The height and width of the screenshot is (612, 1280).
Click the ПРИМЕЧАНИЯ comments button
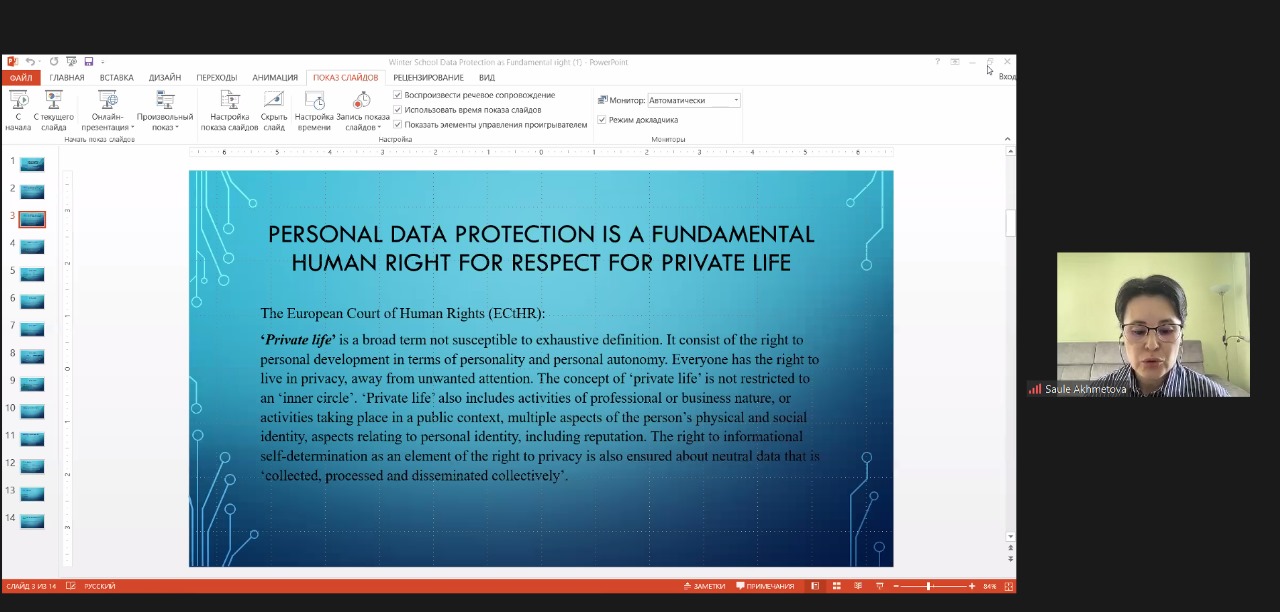[765, 586]
